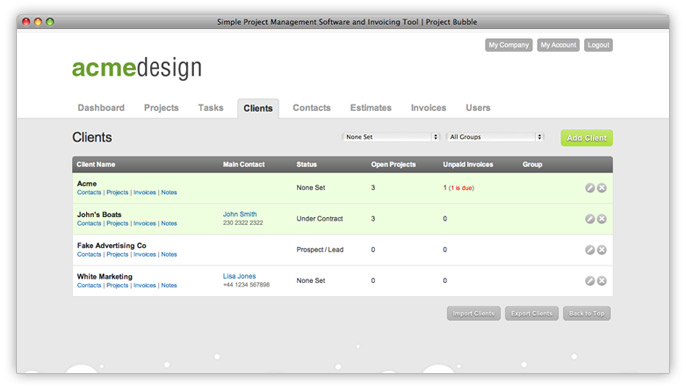
Task: Delete John's Boats client entry
Action: (602, 219)
